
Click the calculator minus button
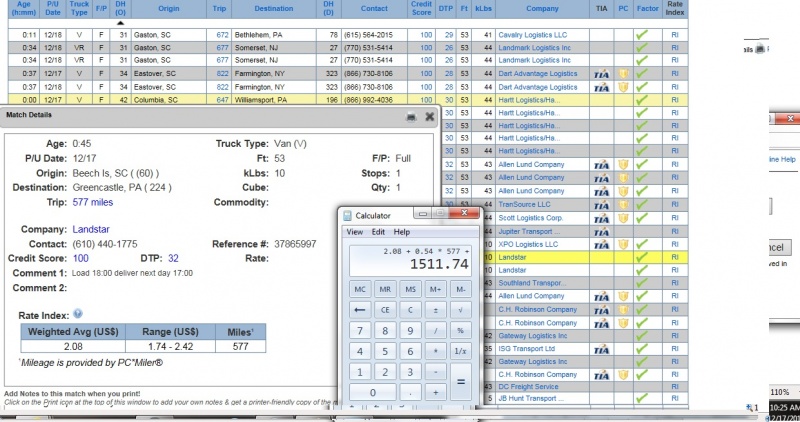pyautogui.click(x=435, y=372)
